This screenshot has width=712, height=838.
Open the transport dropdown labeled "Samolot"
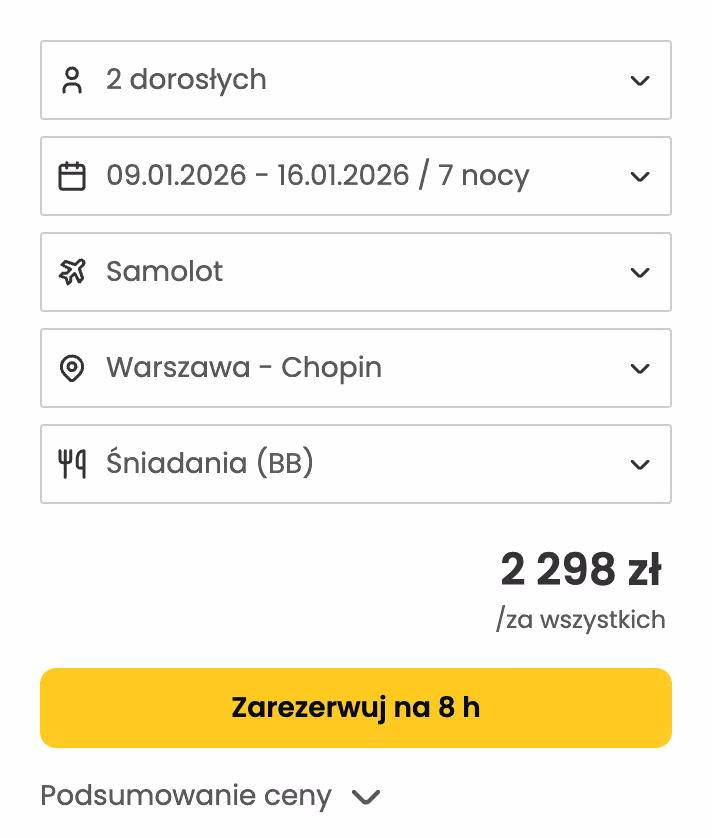(355, 272)
